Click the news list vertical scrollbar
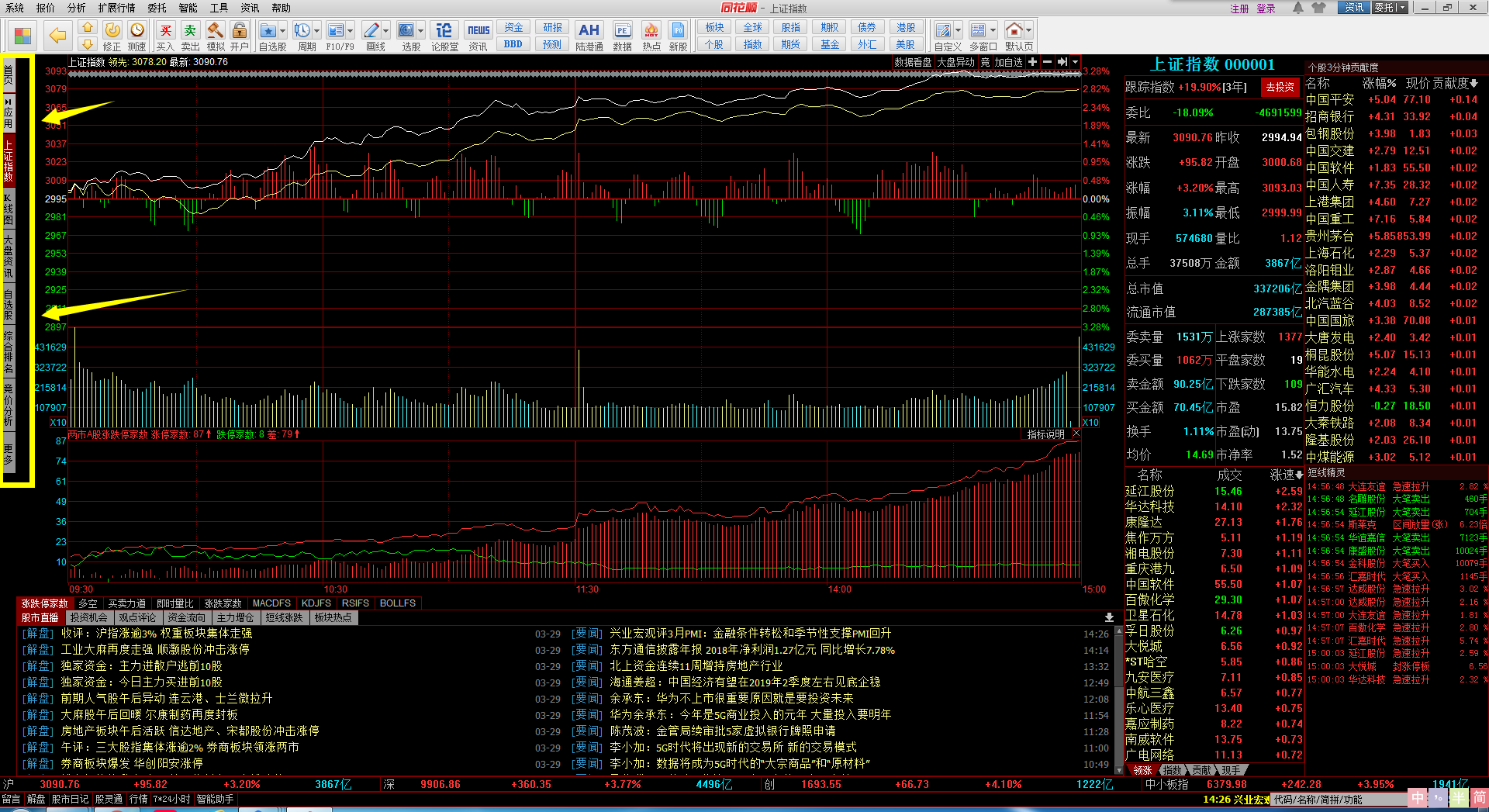Viewport: 1489px width, 812px height. click(x=1119, y=700)
